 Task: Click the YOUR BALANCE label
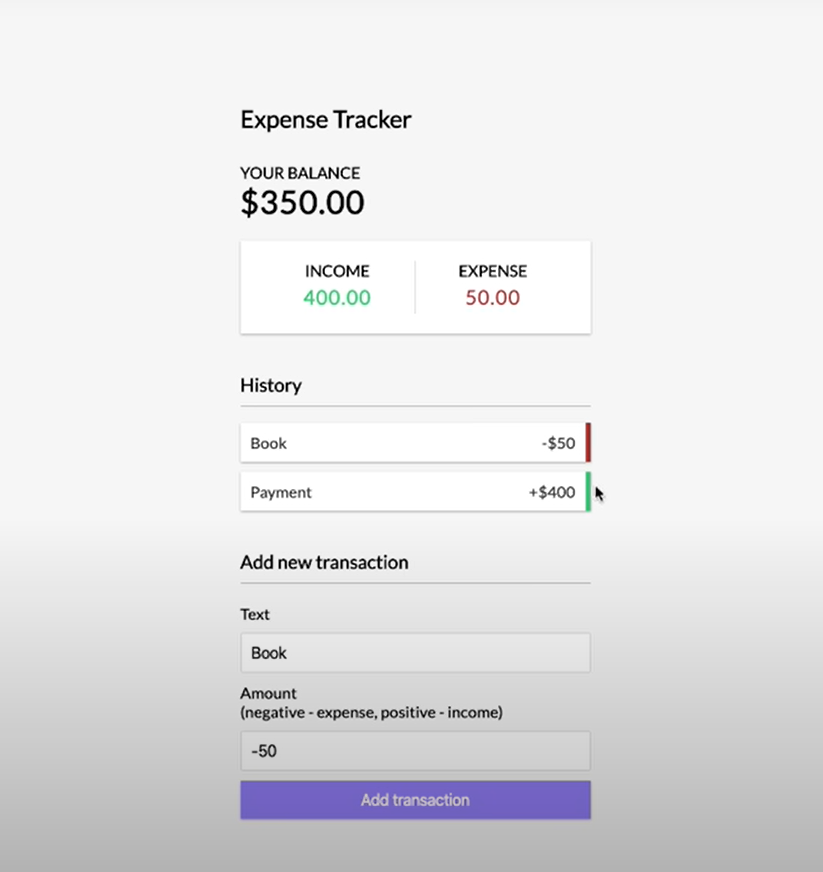(300, 173)
